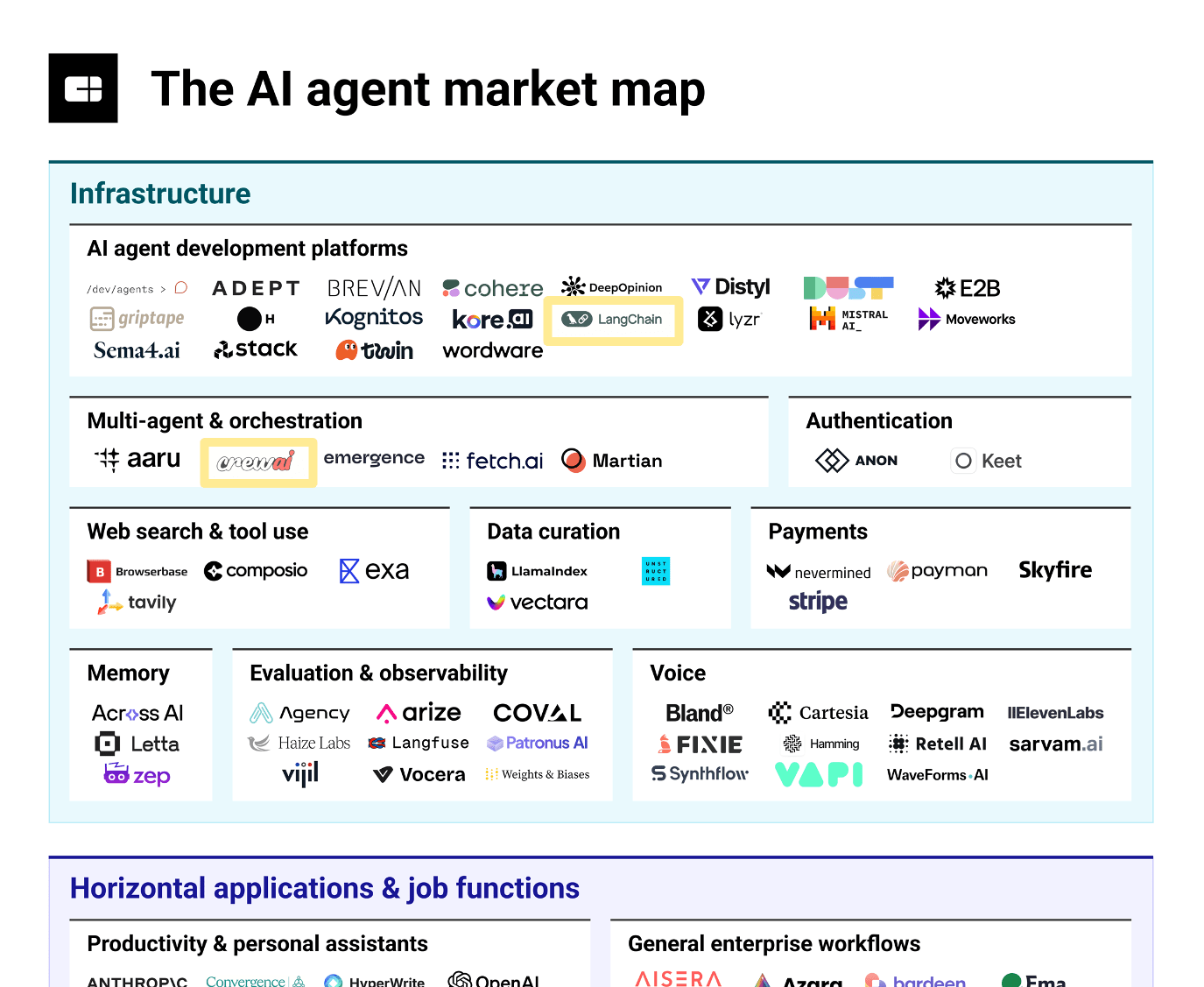Viewport: 1204px width, 987px height.
Task: Select the LangChain logo highlighted in yellow
Action: 613,320
